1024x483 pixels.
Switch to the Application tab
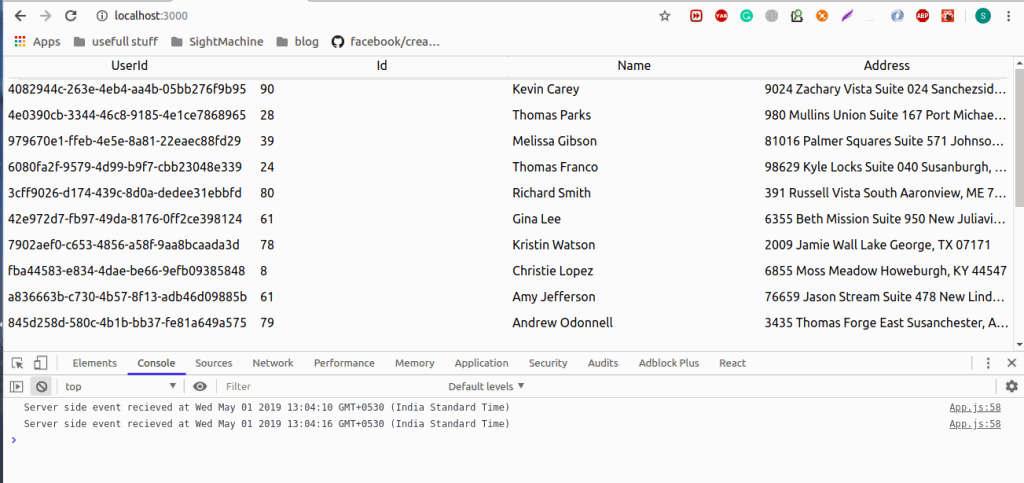(x=481, y=363)
